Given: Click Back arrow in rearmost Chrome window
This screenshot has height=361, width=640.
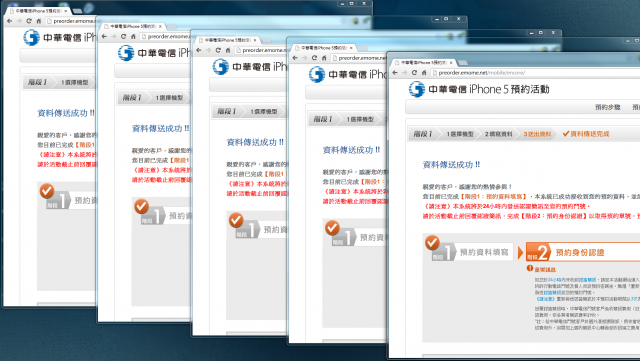Looking at the screenshot, I should 9,21.
